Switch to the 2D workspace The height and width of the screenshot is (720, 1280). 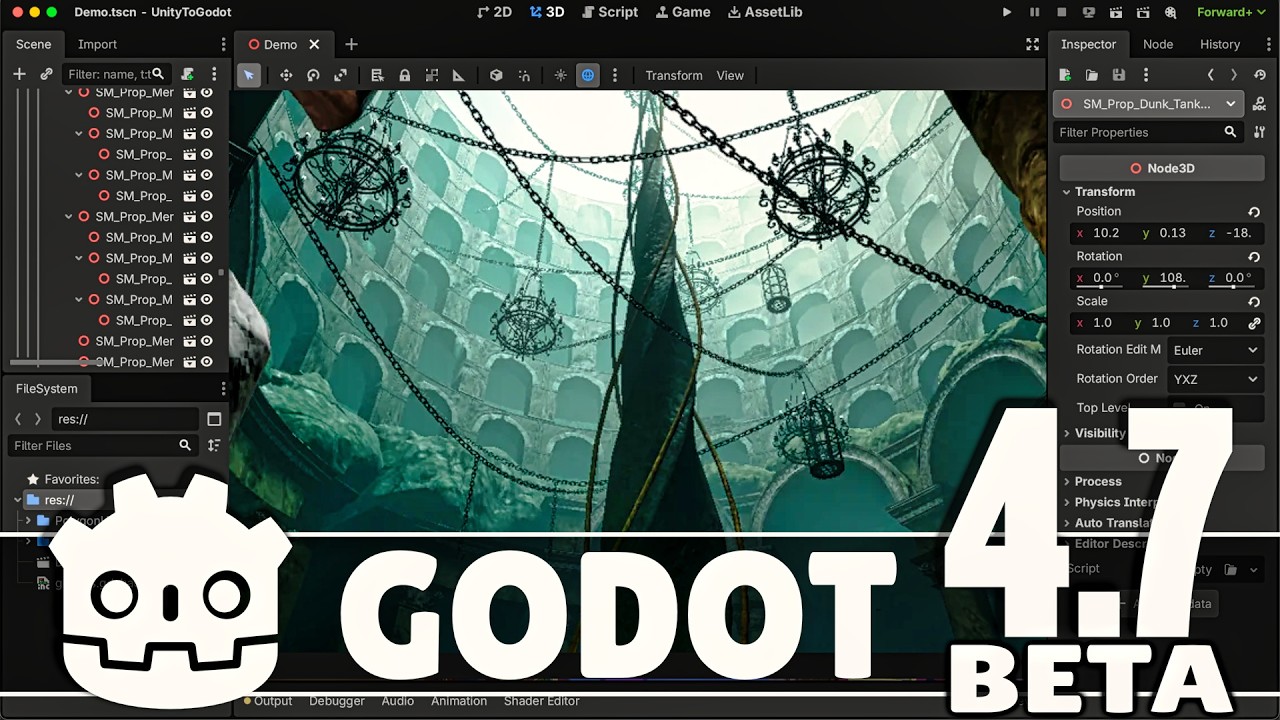[494, 12]
